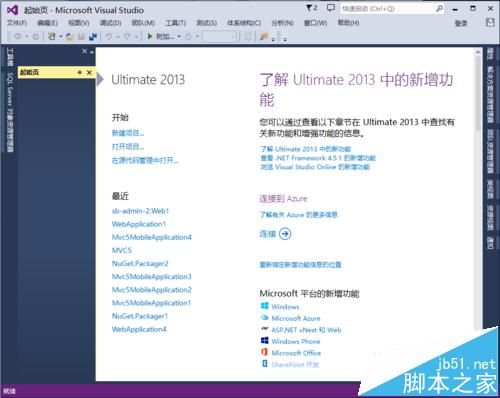Open recent project WebApplication1
500x398 pixels.
pos(139,224)
